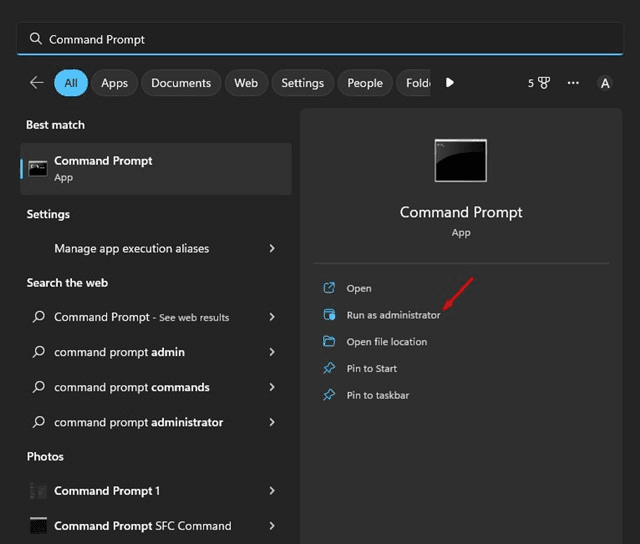Open the 'Command Prompt SFC Command' photo result

click(156, 526)
